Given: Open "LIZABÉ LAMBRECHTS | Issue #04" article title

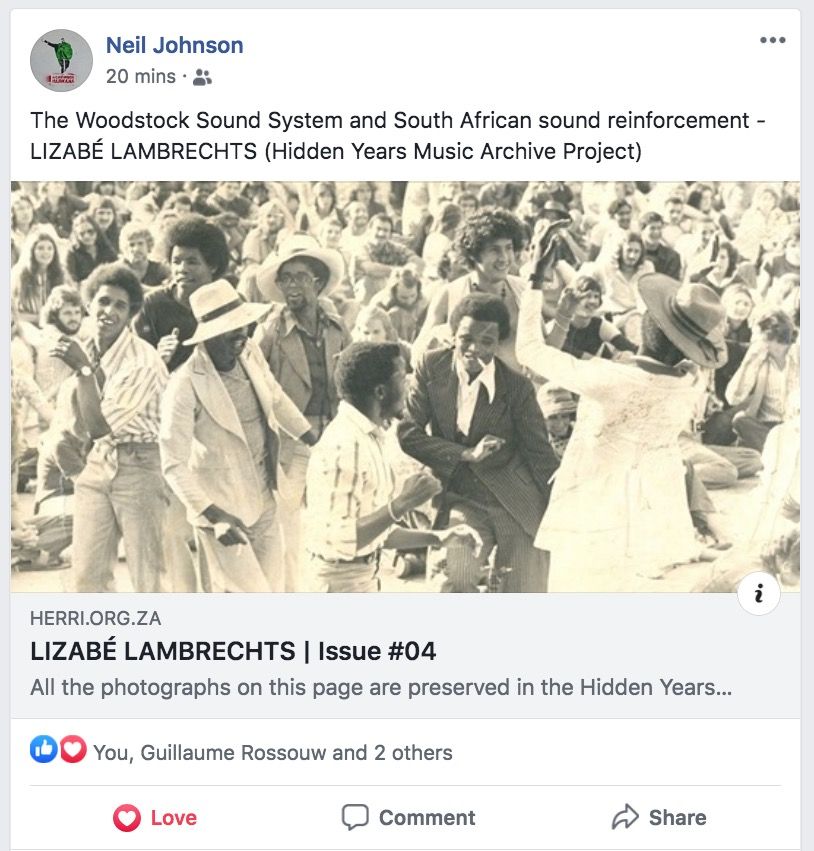Looking at the screenshot, I should (233, 651).
